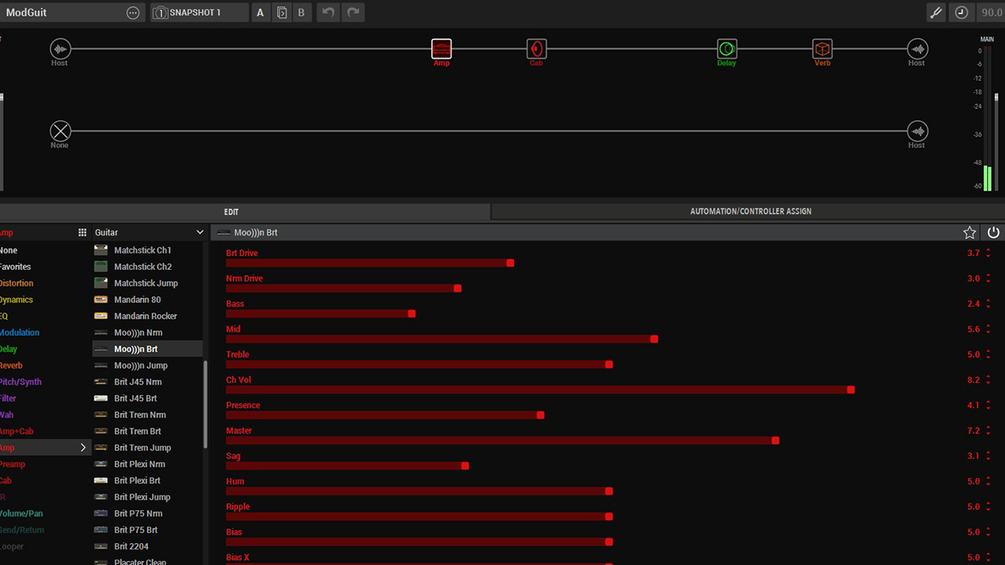Choose the Volume/Pan category
Screen dimensions: 1005x565
[x=21, y=513]
